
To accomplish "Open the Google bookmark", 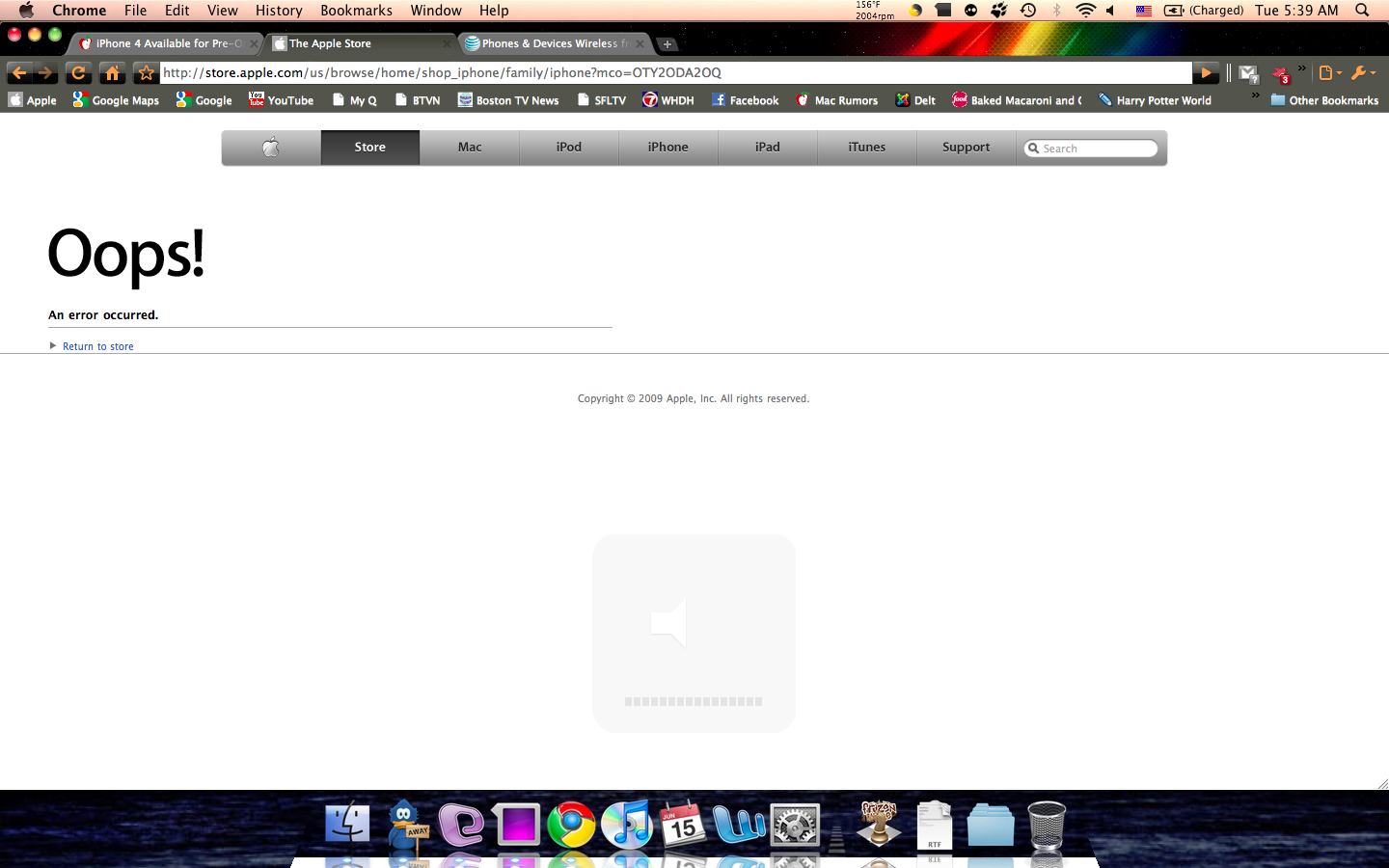I will click(204, 100).
